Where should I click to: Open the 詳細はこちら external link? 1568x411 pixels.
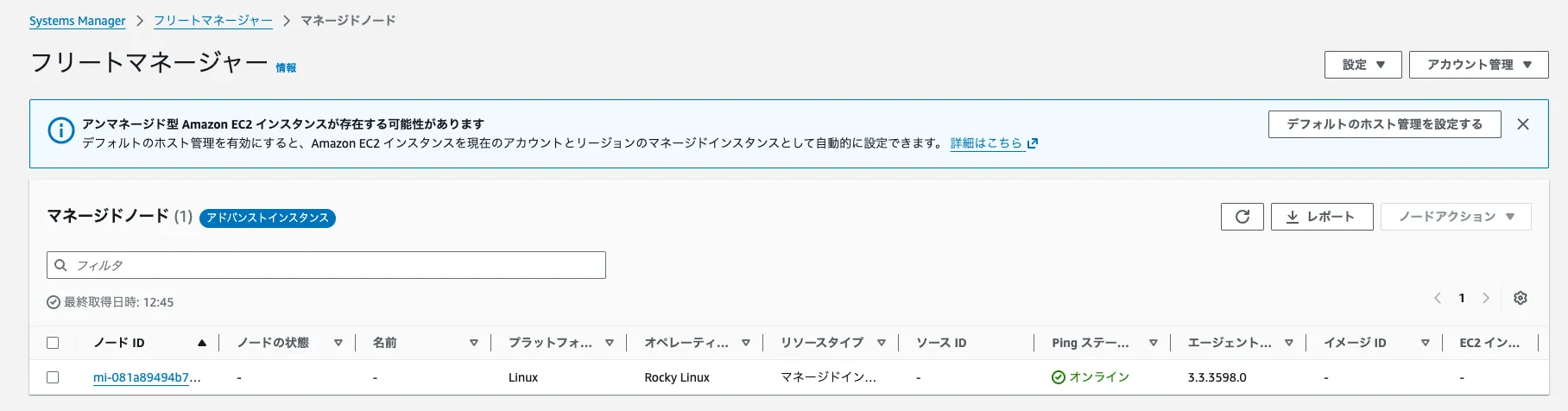coord(993,143)
